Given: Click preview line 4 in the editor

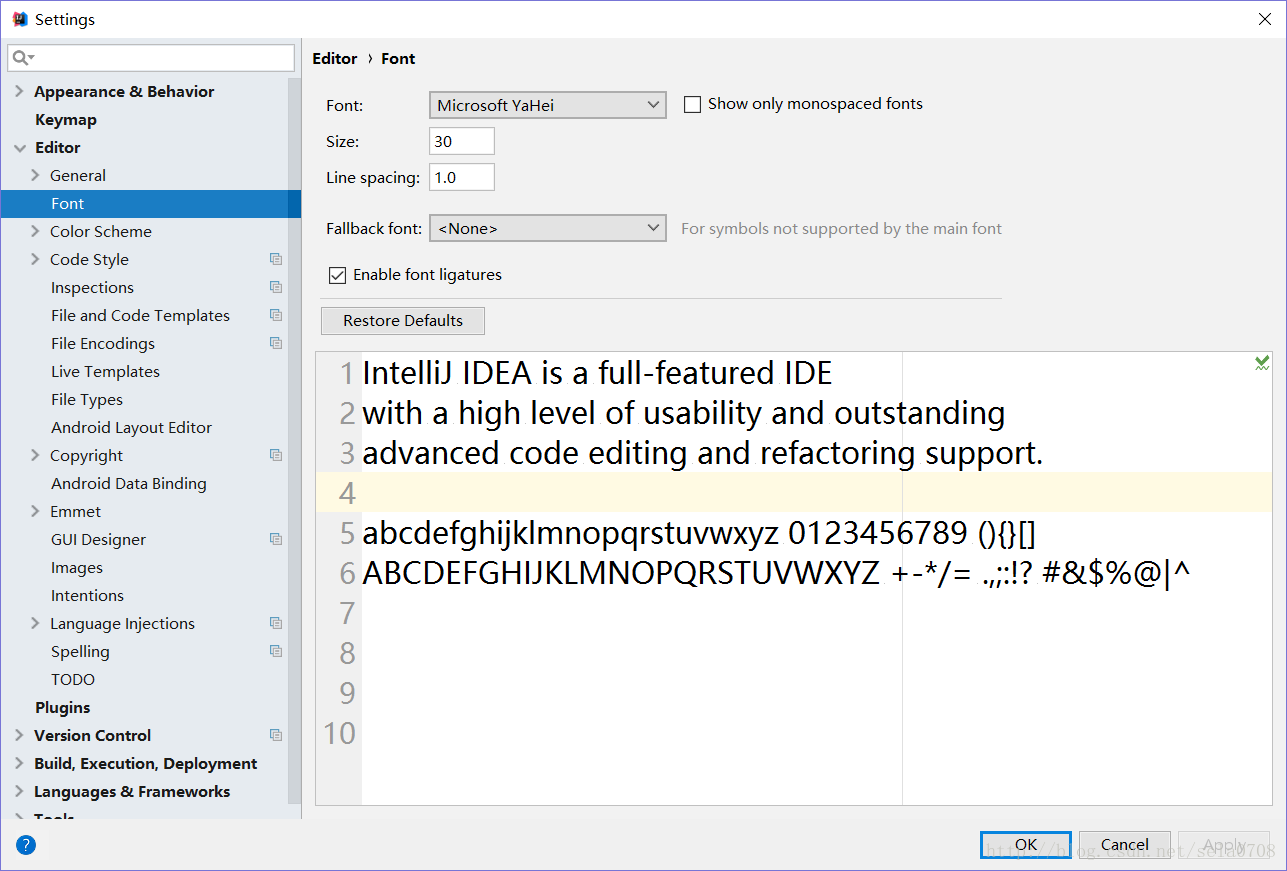Looking at the screenshot, I should (x=795, y=492).
